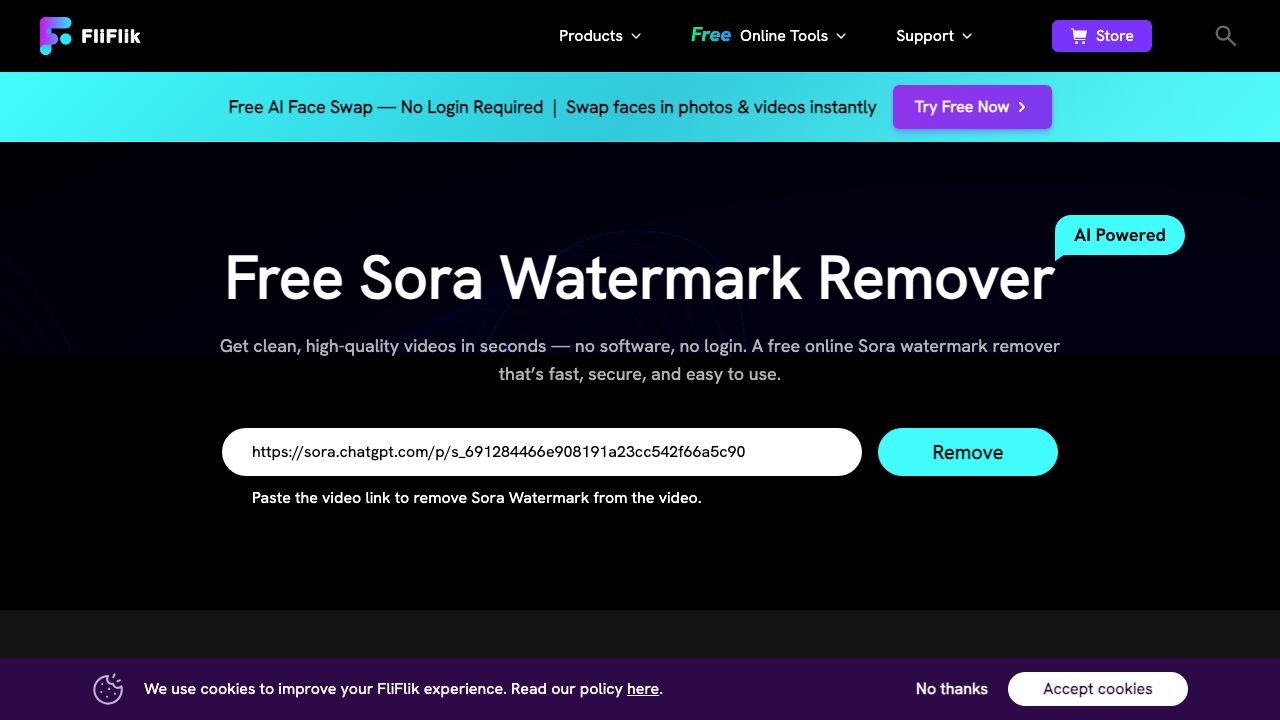Focus the Sora video link input
Screen dimensions: 1280x720
click(542, 452)
